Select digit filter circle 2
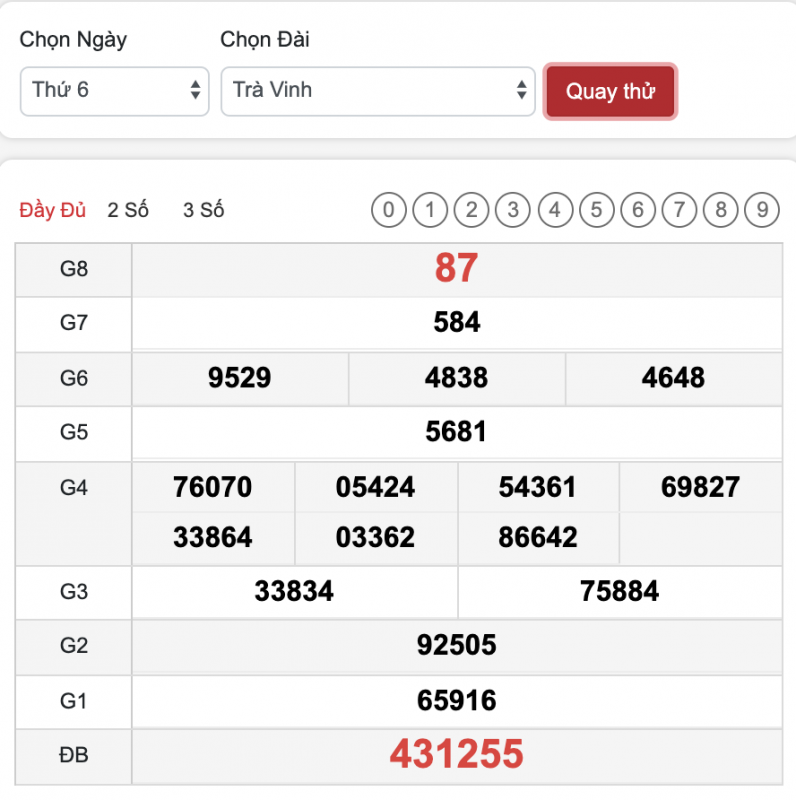Viewport: 796px width, 800px height. click(x=471, y=210)
